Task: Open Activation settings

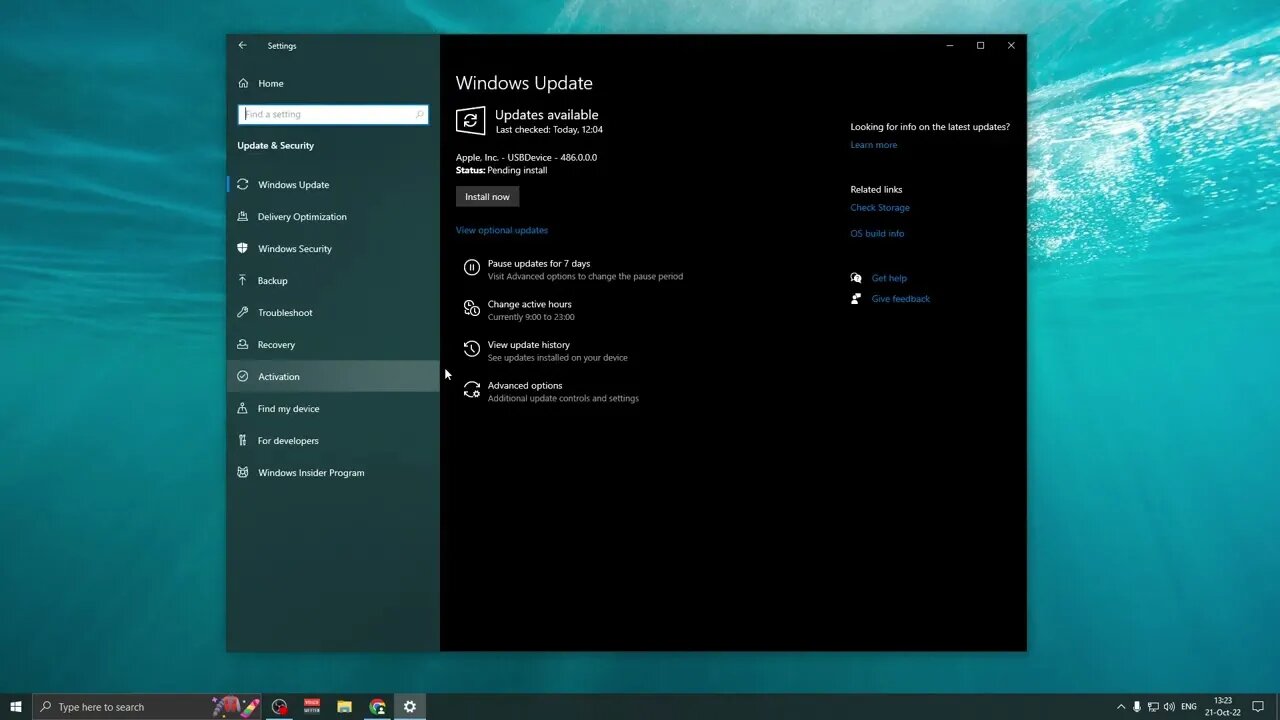Action: (333, 376)
